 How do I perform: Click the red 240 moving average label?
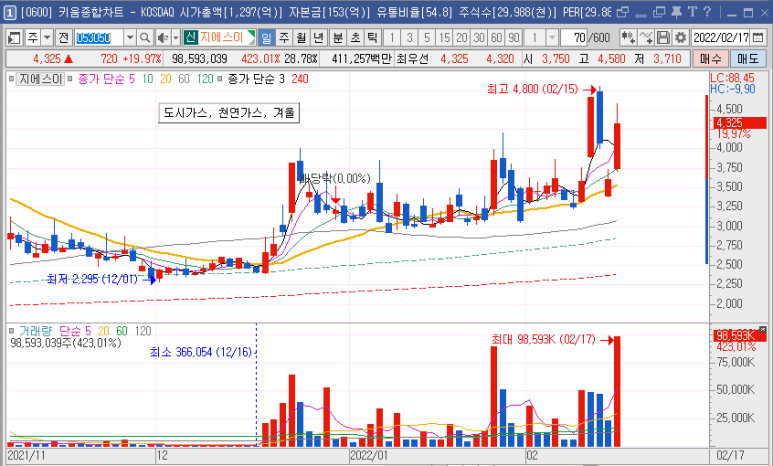(x=300, y=79)
